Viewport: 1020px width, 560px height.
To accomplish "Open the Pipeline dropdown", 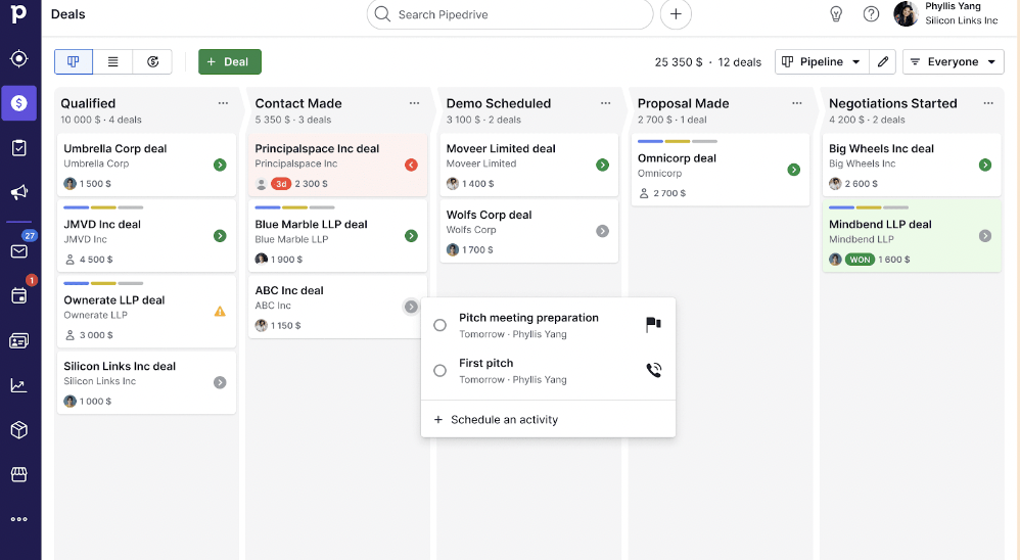I will tap(821, 62).
